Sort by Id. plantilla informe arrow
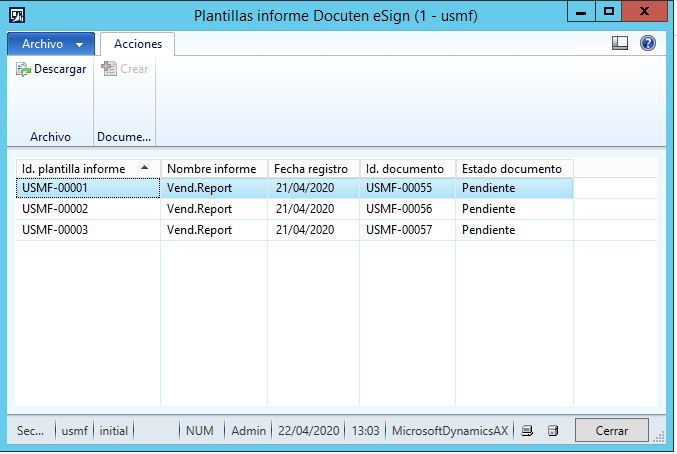This screenshot has height=454, width=677. [x=145, y=168]
